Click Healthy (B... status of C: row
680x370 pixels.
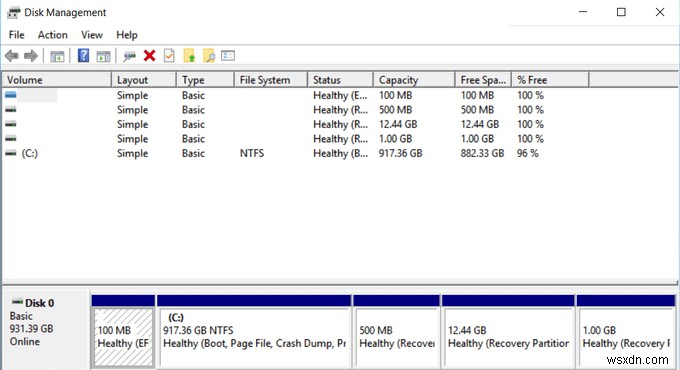click(x=340, y=153)
